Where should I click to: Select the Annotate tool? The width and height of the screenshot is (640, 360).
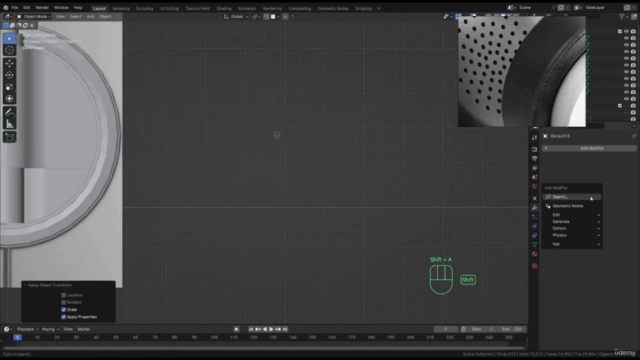pyautogui.click(x=9, y=112)
